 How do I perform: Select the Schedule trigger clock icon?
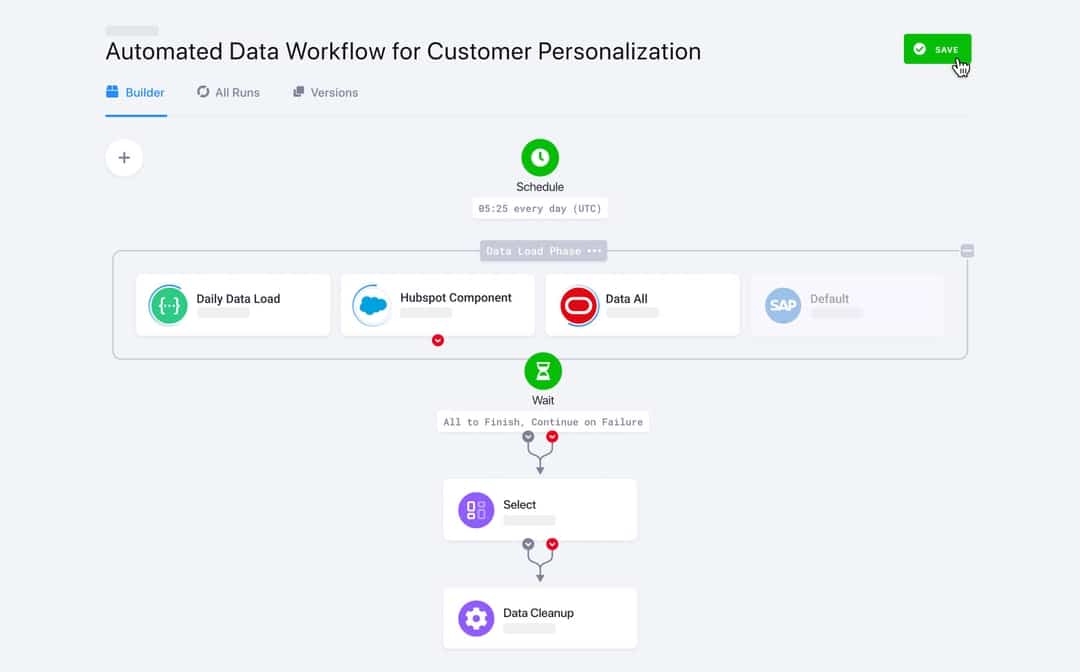[x=540, y=157]
